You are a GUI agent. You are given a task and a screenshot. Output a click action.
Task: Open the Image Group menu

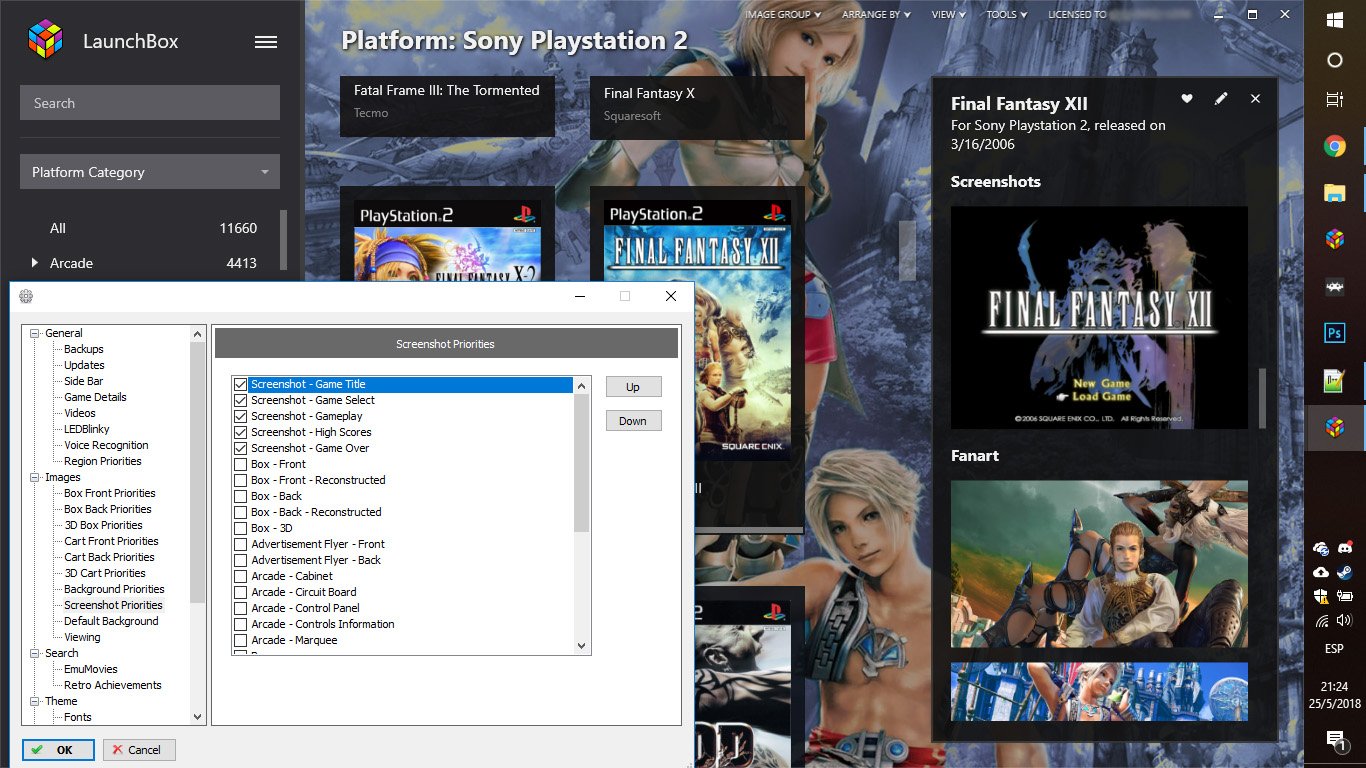click(x=783, y=15)
